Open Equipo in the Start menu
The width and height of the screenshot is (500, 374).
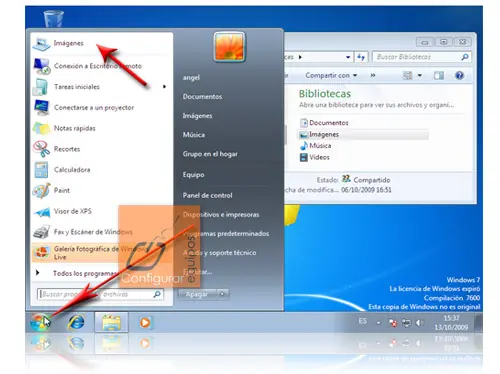(193, 175)
